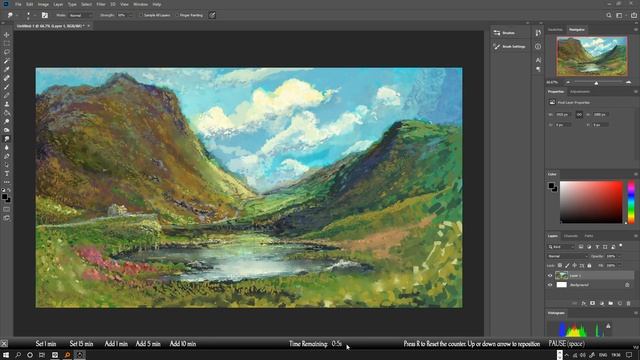
Task: Open the Image menu
Action: click(x=43, y=4)
